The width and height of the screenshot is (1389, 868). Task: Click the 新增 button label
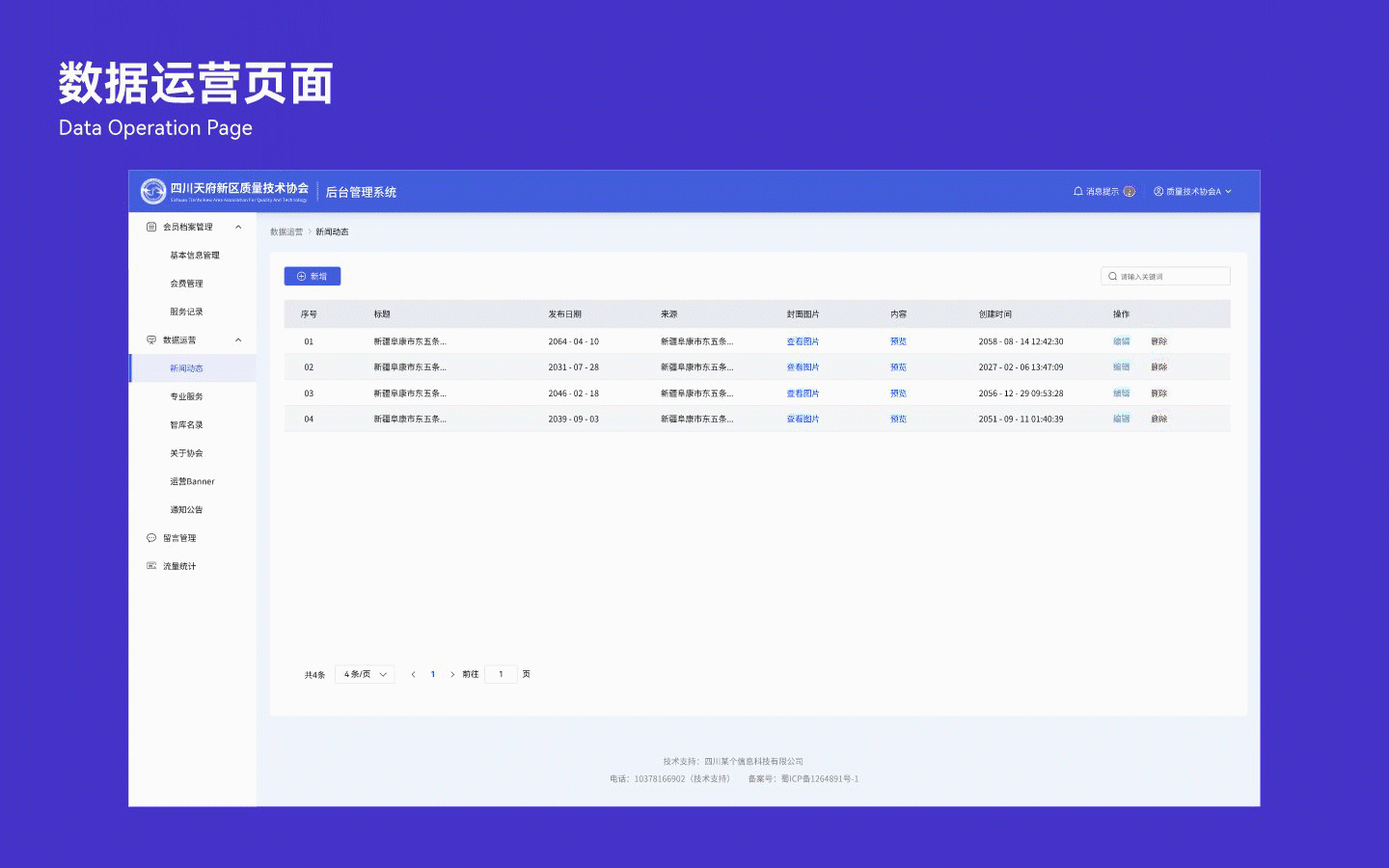click(x=319, y=276)
